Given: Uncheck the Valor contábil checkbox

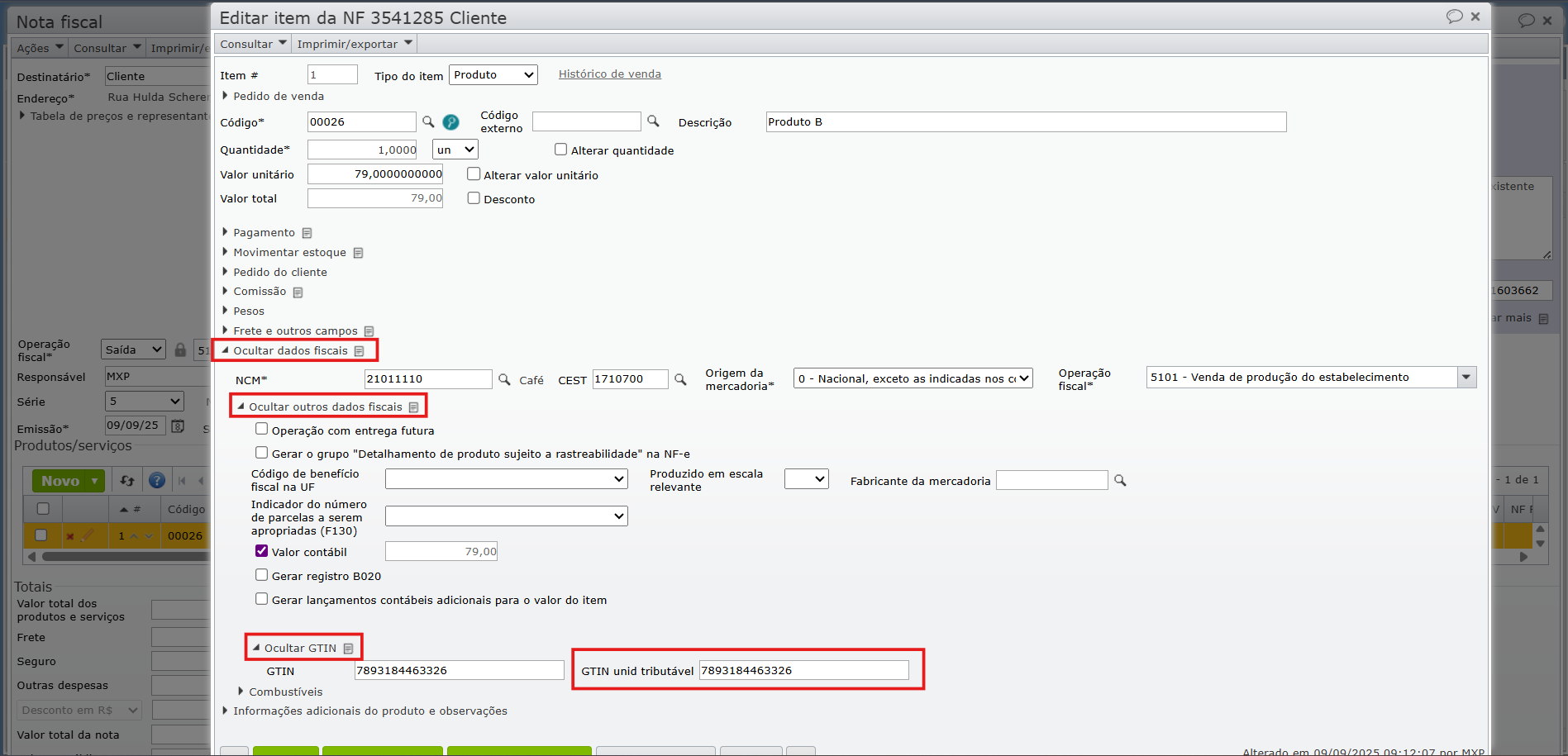Looking at the screenshot, I should click(261, 551).
